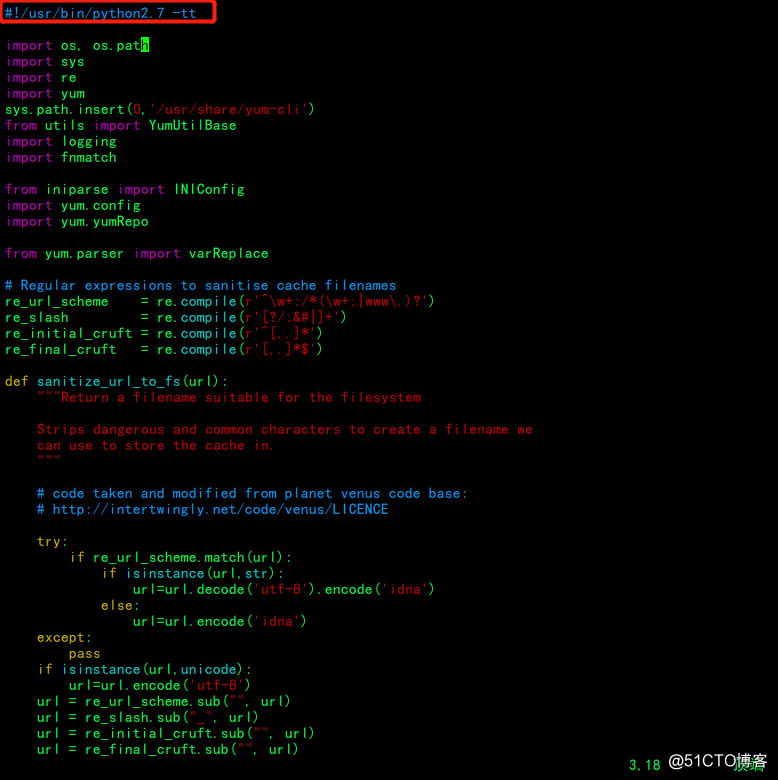Click the '# Regular expressions to sanitise' comment
Viewport: 778px width, 780px height.
(x=200, y=286)
